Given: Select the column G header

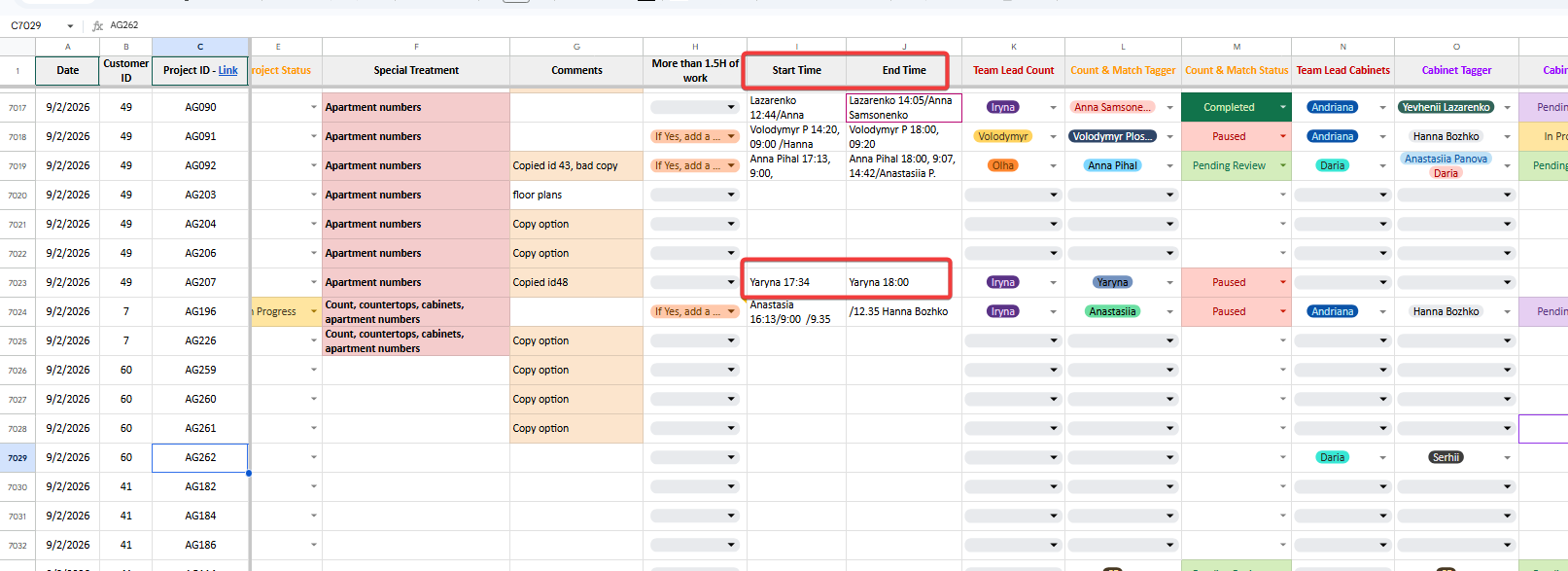Looking at the screenshot, I should [576, 46].
